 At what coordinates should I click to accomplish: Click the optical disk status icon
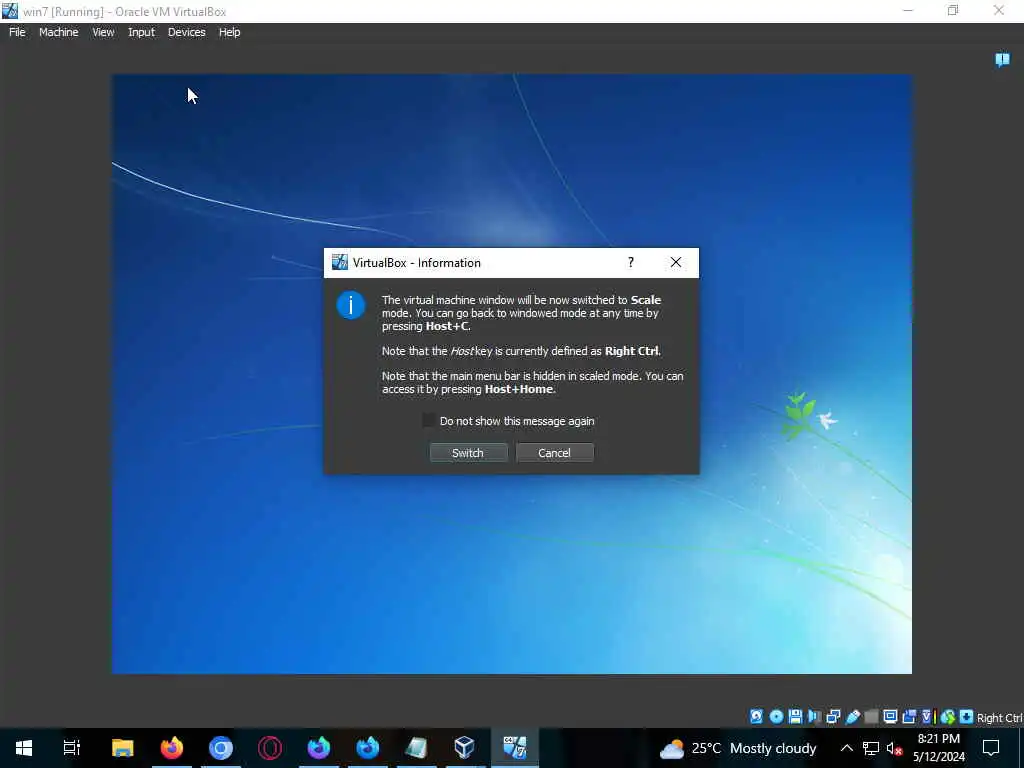pos(776,716)
